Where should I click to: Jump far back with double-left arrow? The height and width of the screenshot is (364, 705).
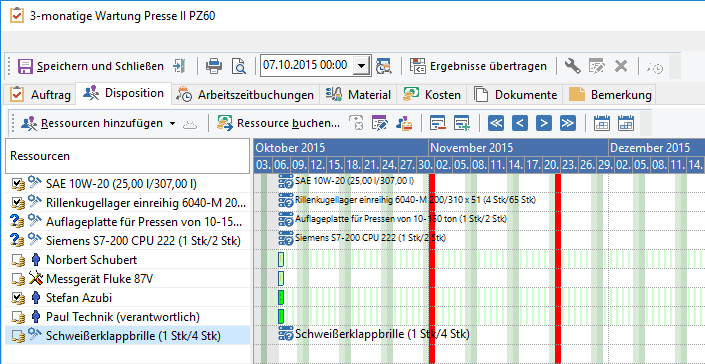point(495,123)
